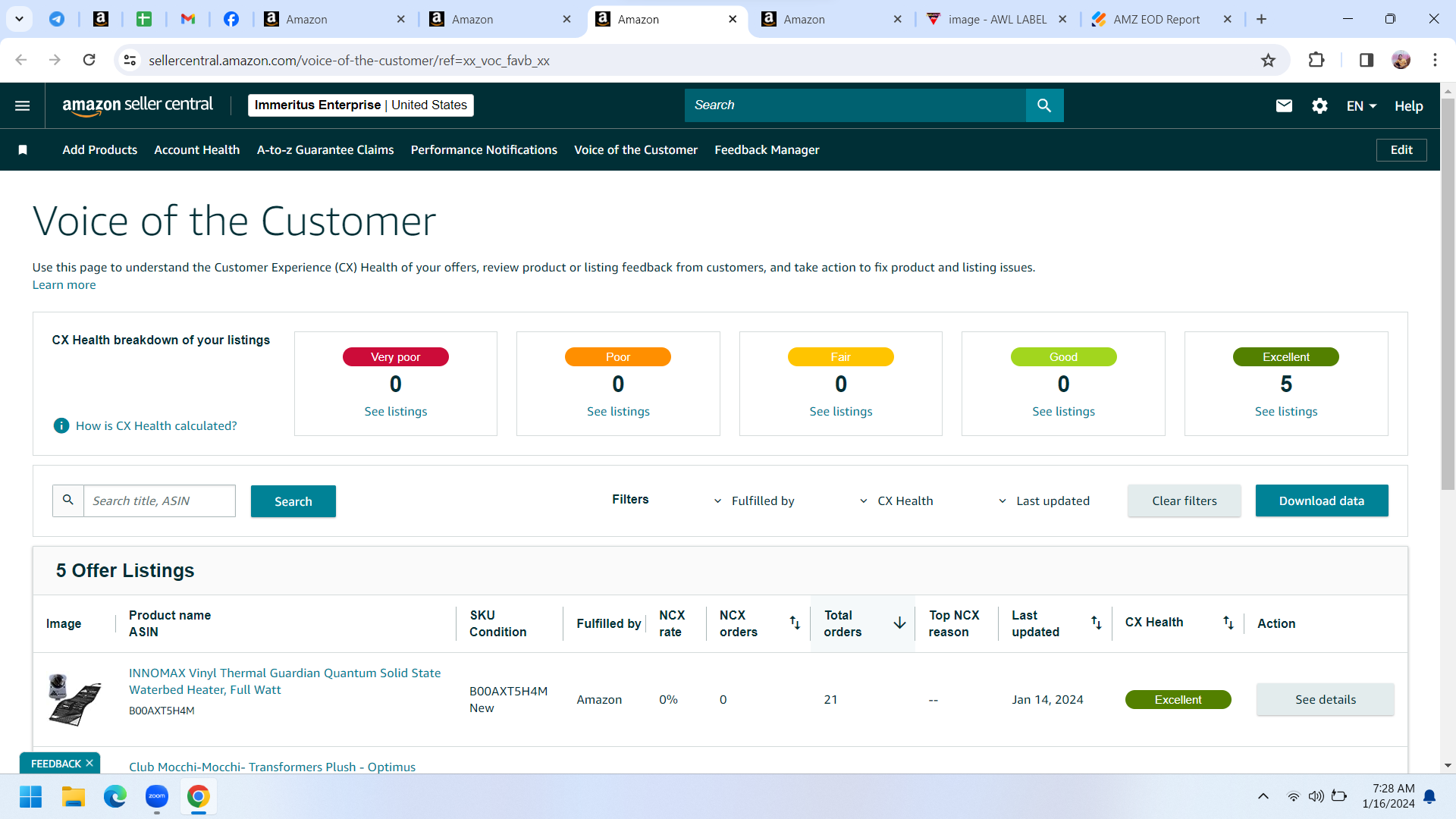Open the pinned Facebook tab
Screen dimensions: 1456x819
pos(231,20)
